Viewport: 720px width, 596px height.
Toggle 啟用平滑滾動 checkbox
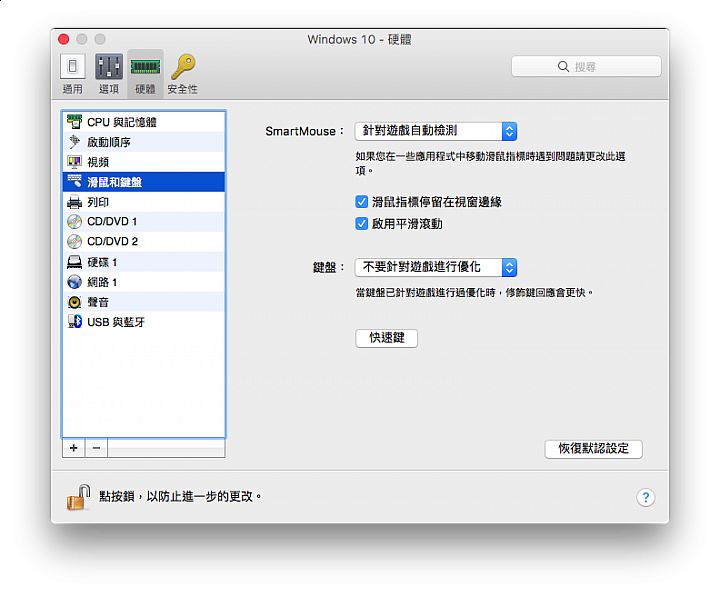pos(361,224)
